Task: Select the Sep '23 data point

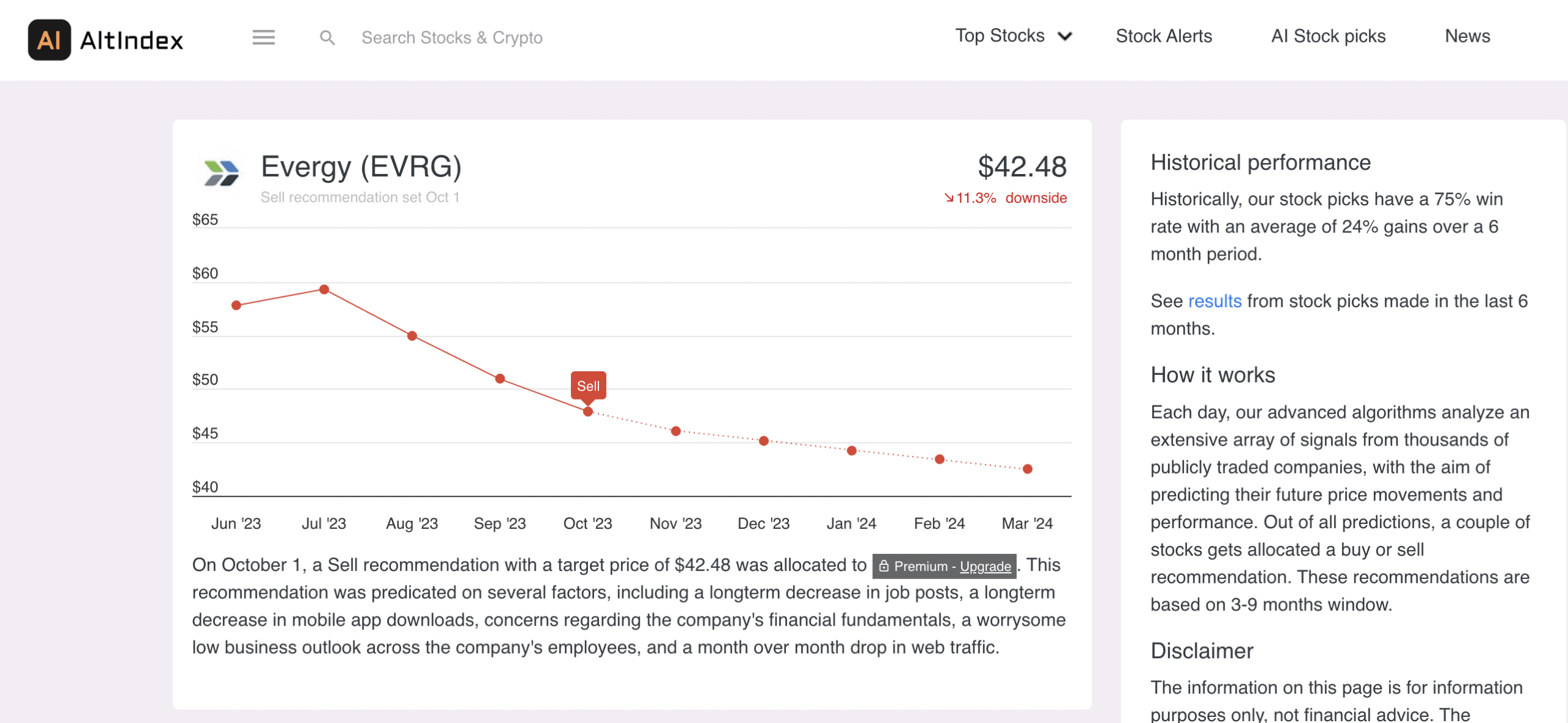Action: (500, 379)
